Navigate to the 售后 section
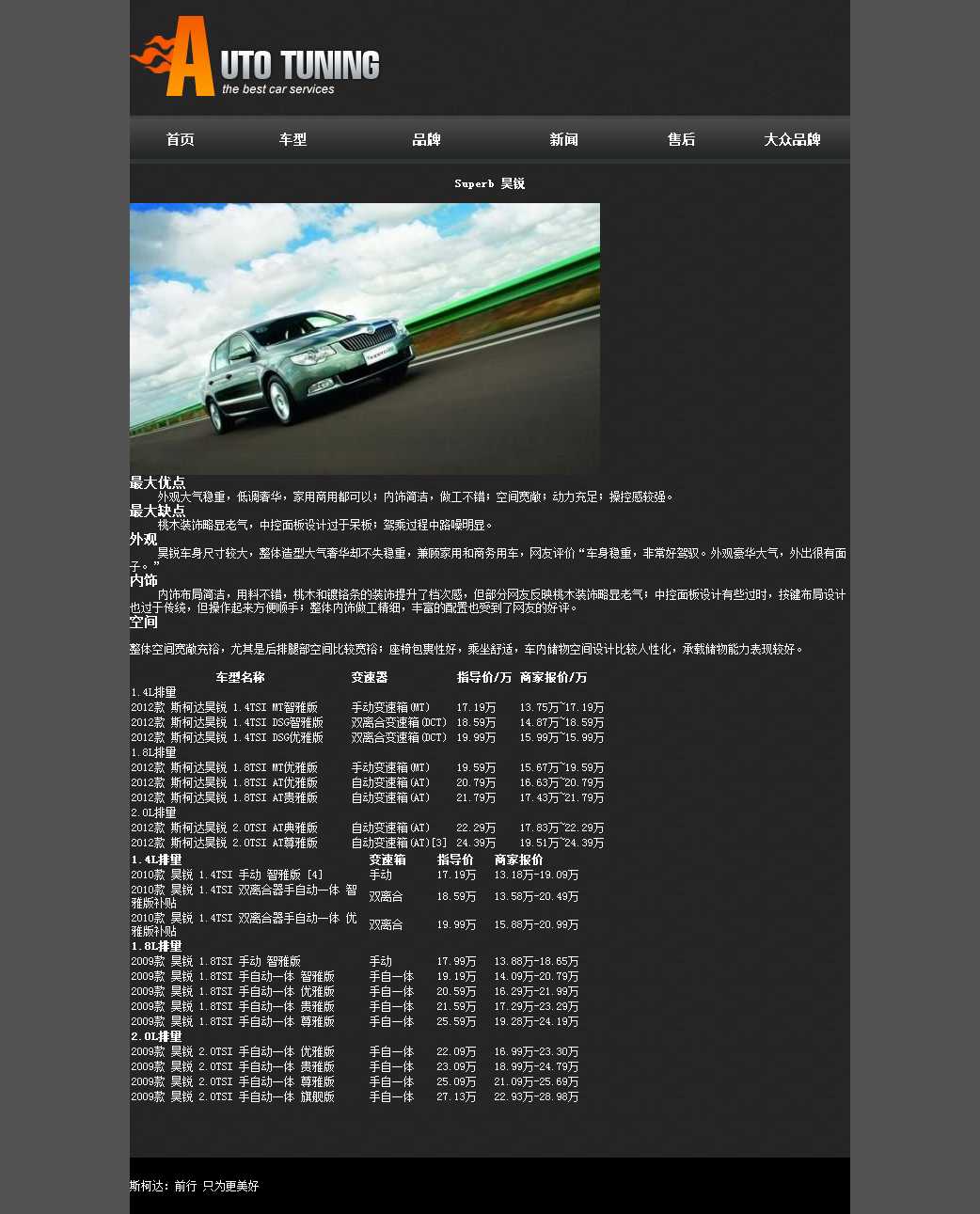Image resolution: width=980 pixels, height=1214 pixels. [681, 139]
